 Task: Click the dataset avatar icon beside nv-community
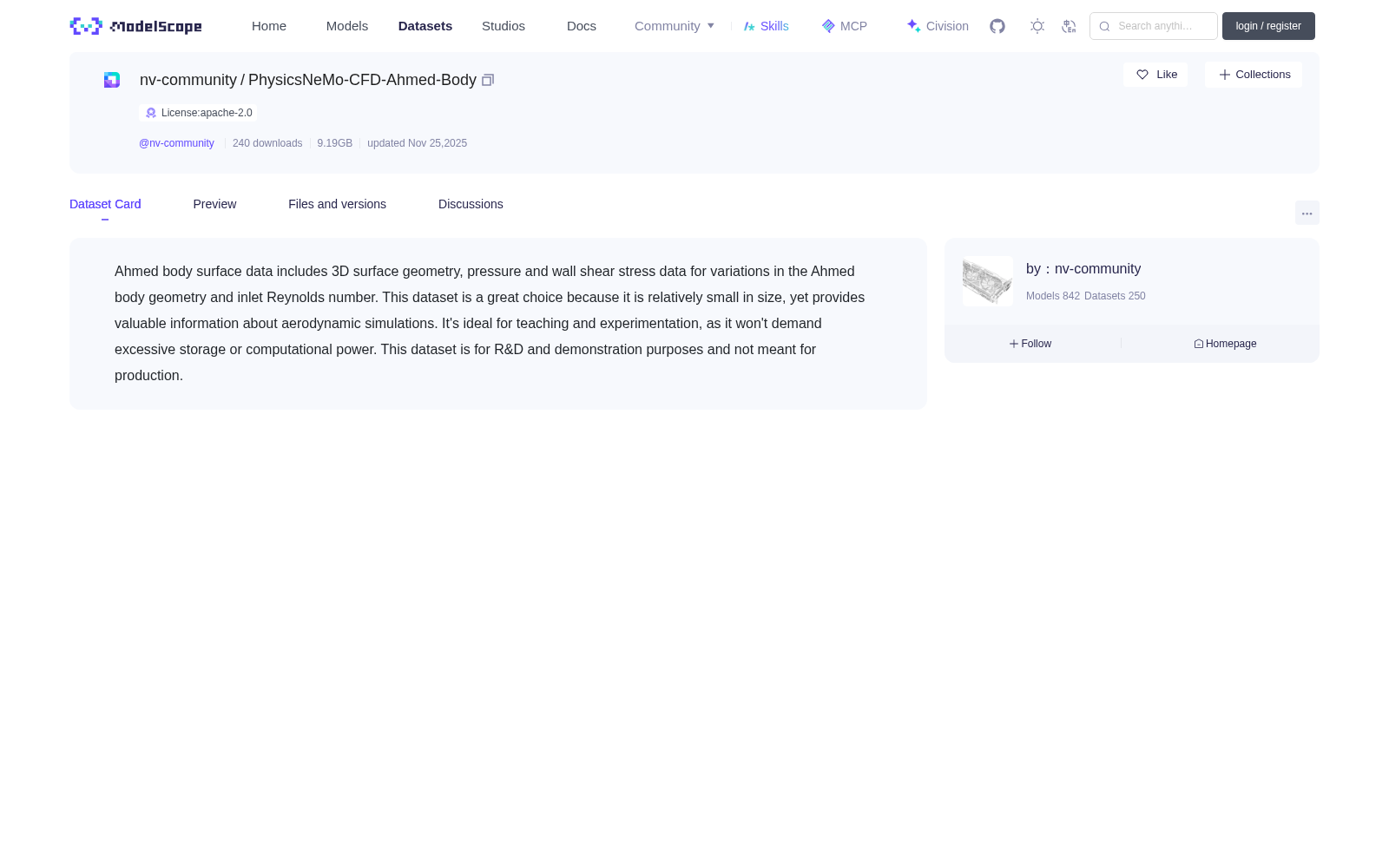[112, 80]
